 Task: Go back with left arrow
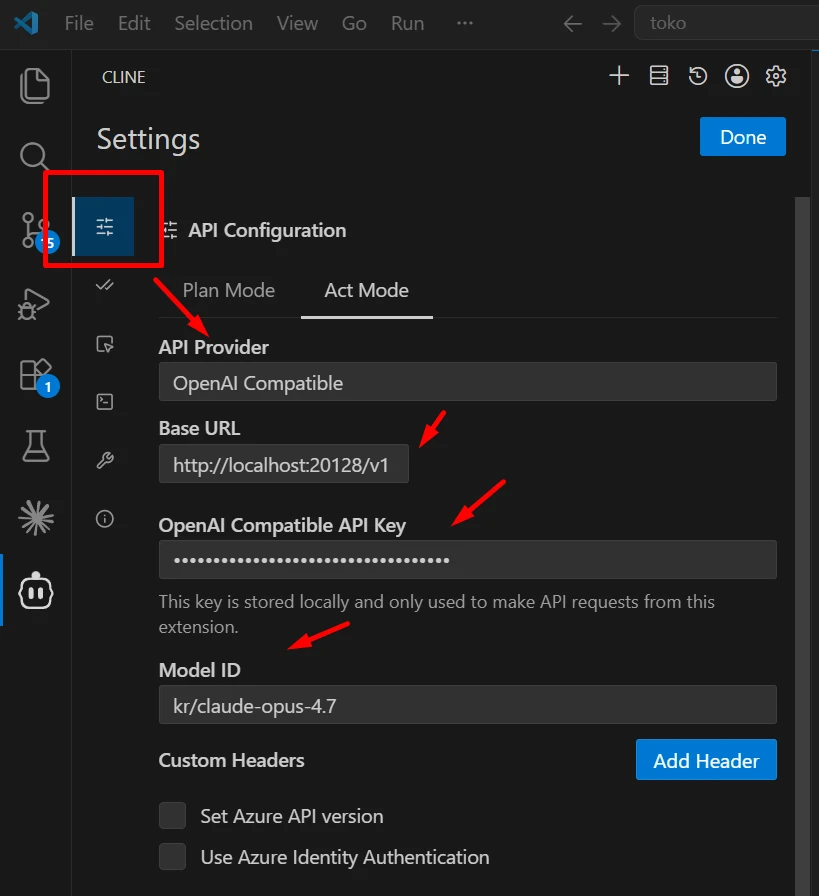tap(572, 24)
